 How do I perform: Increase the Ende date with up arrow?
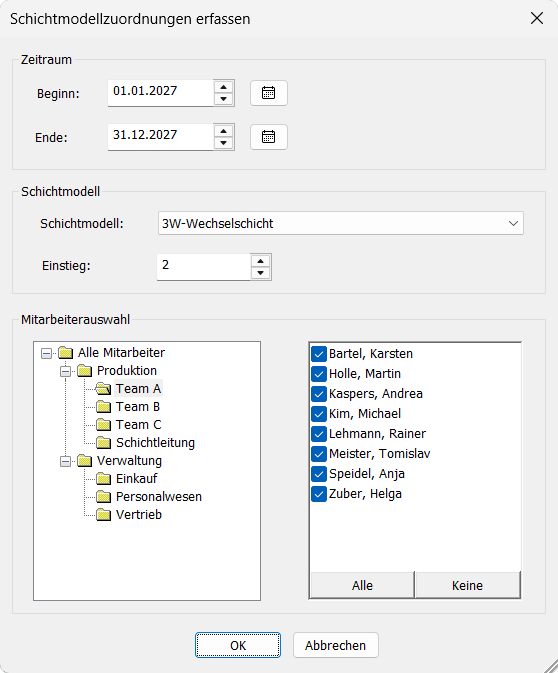click(x=223, y=131)
